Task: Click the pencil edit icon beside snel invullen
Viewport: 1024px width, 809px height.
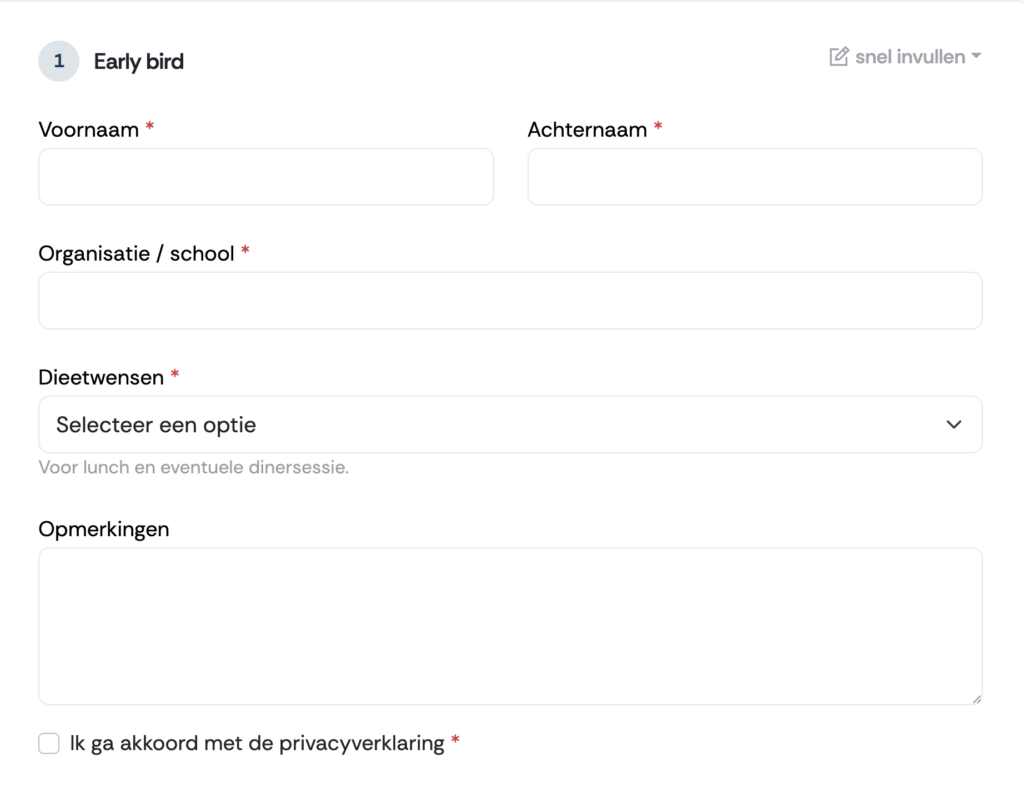Action: click(839, 57)
